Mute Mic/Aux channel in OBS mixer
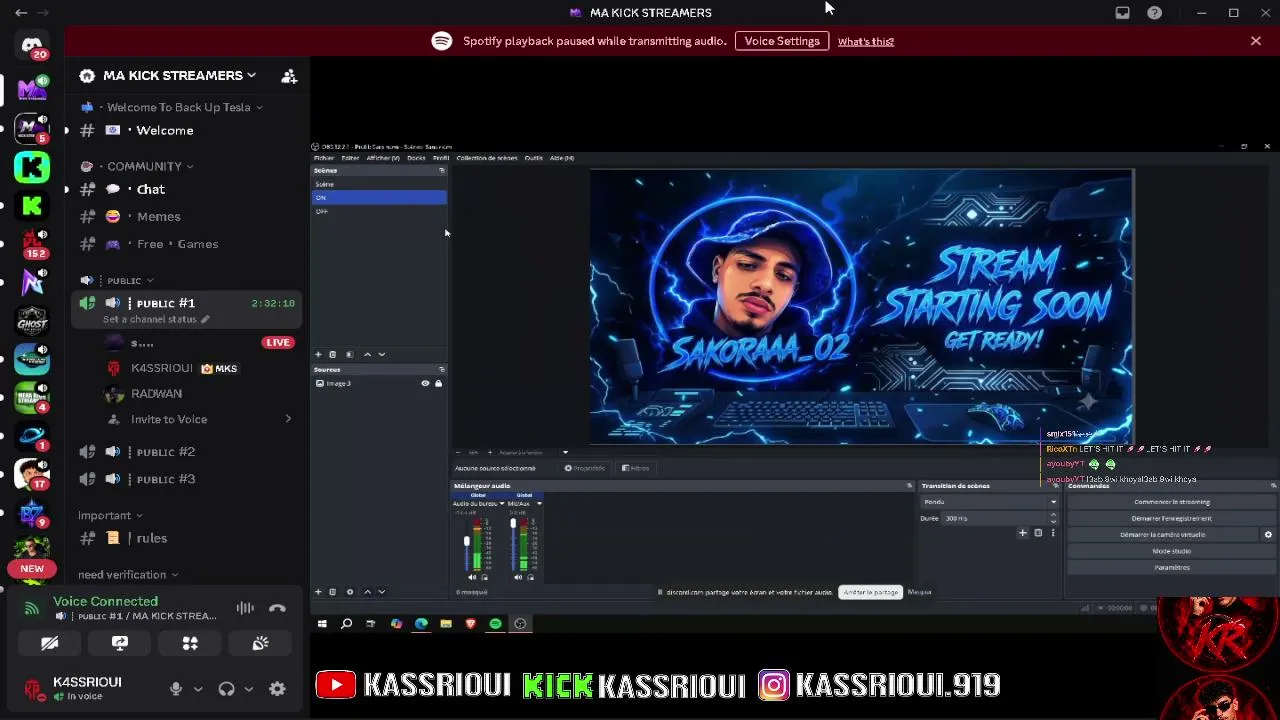 tap(519, 577)
